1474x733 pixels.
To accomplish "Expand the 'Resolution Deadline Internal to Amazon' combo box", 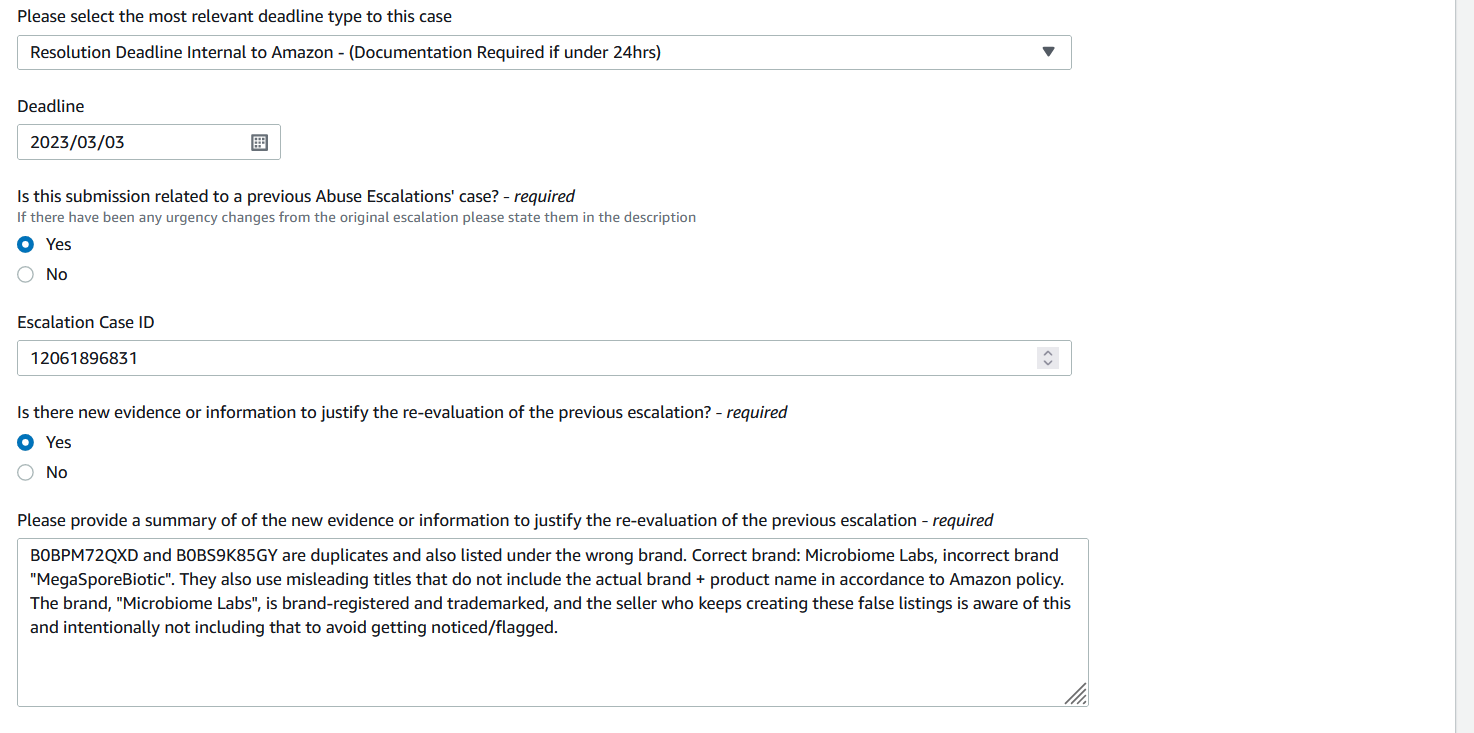I will (544, 52).
